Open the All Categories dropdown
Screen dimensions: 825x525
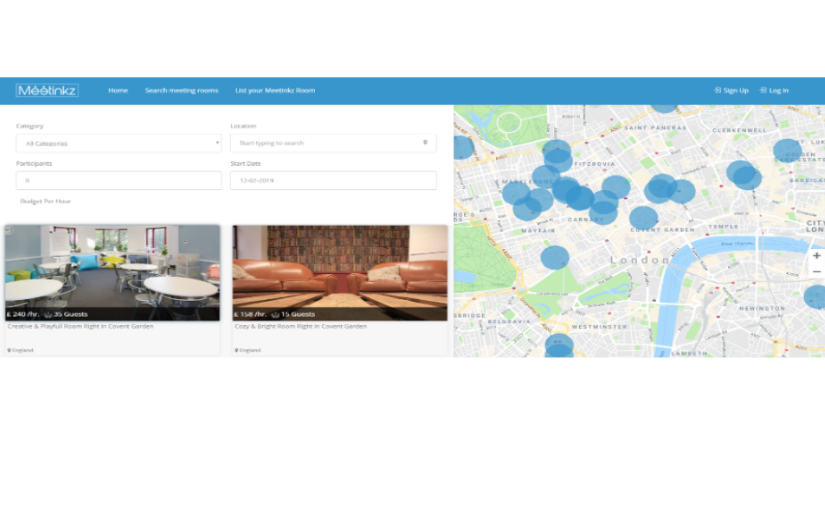coord(118,143)
